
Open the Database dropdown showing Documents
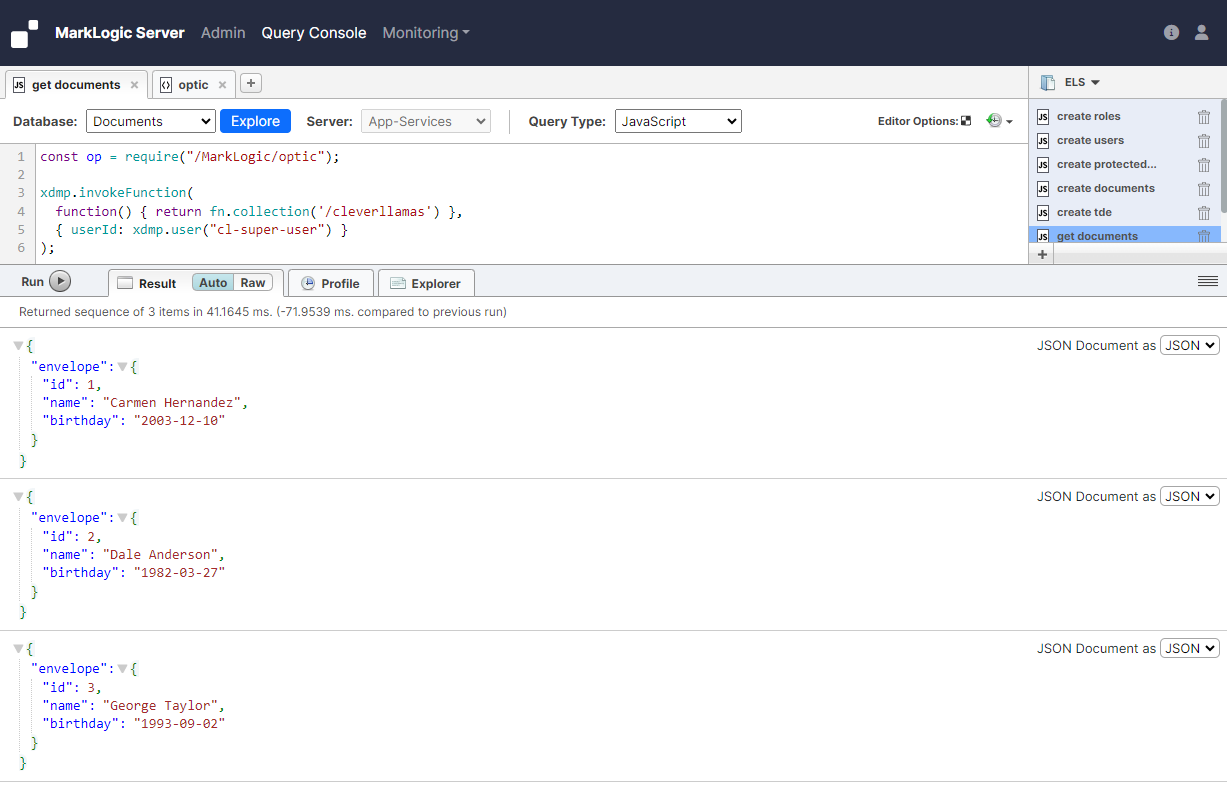click(x=150, y=121)
